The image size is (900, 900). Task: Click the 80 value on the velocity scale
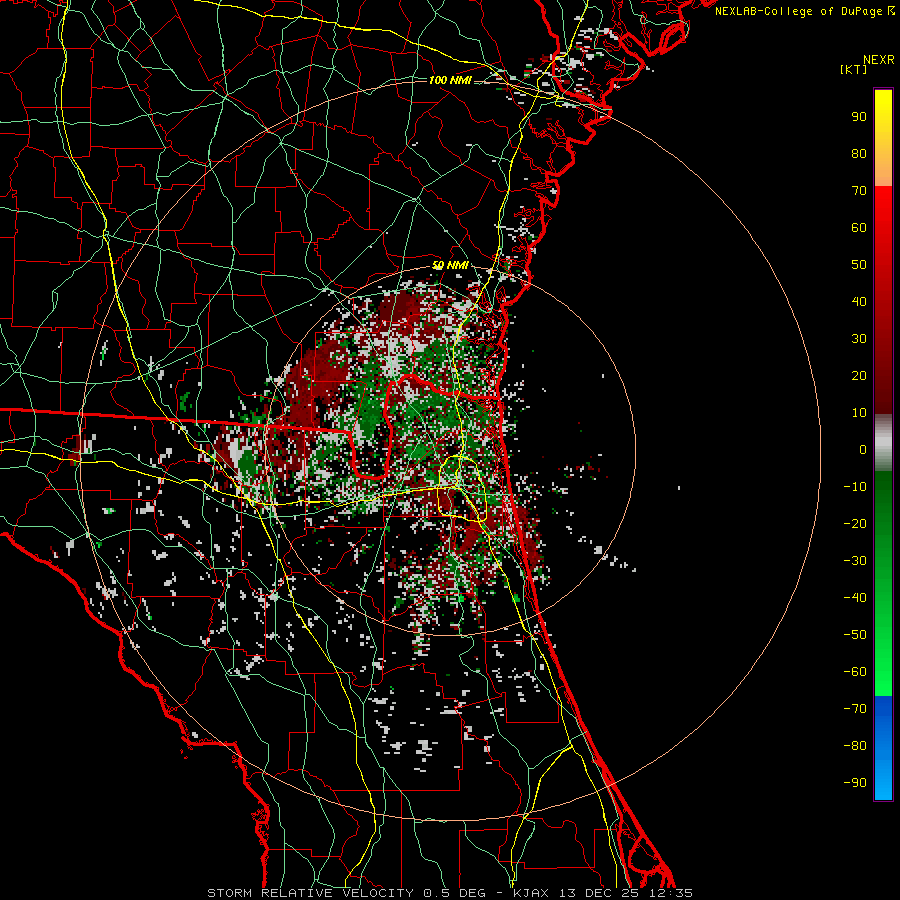[859, 154]
